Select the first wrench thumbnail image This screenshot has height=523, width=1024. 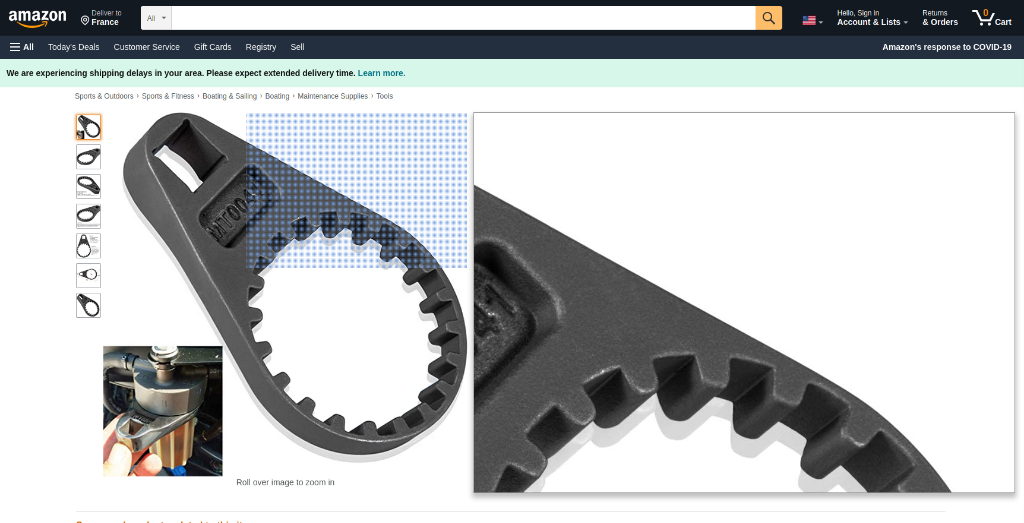point(88,127)
